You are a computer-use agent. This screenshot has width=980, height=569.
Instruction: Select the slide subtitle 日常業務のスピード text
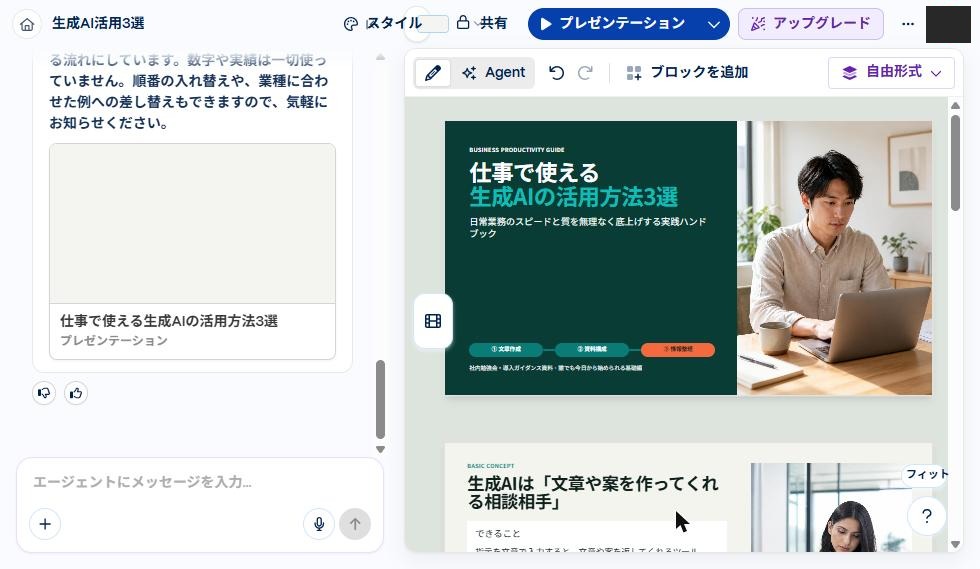point(588,227)
